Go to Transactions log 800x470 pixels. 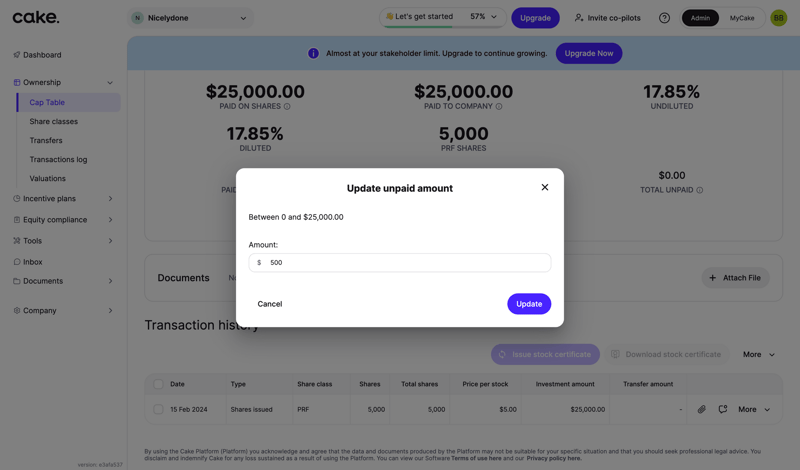[x=58, y=160]
